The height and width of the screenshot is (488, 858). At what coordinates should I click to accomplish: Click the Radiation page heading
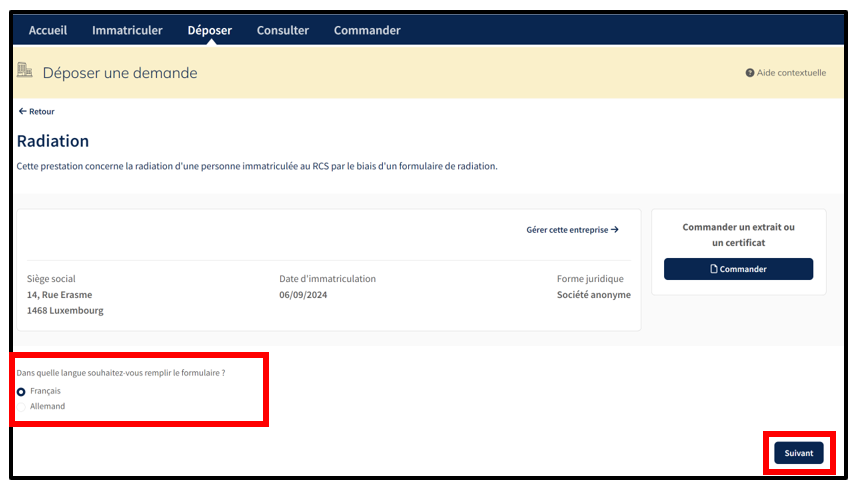[53, 141]
